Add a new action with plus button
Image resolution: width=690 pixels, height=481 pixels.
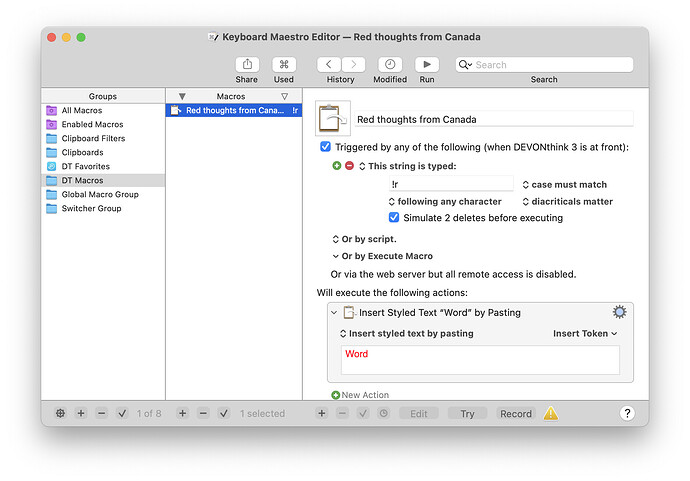(x=322, y=413)
